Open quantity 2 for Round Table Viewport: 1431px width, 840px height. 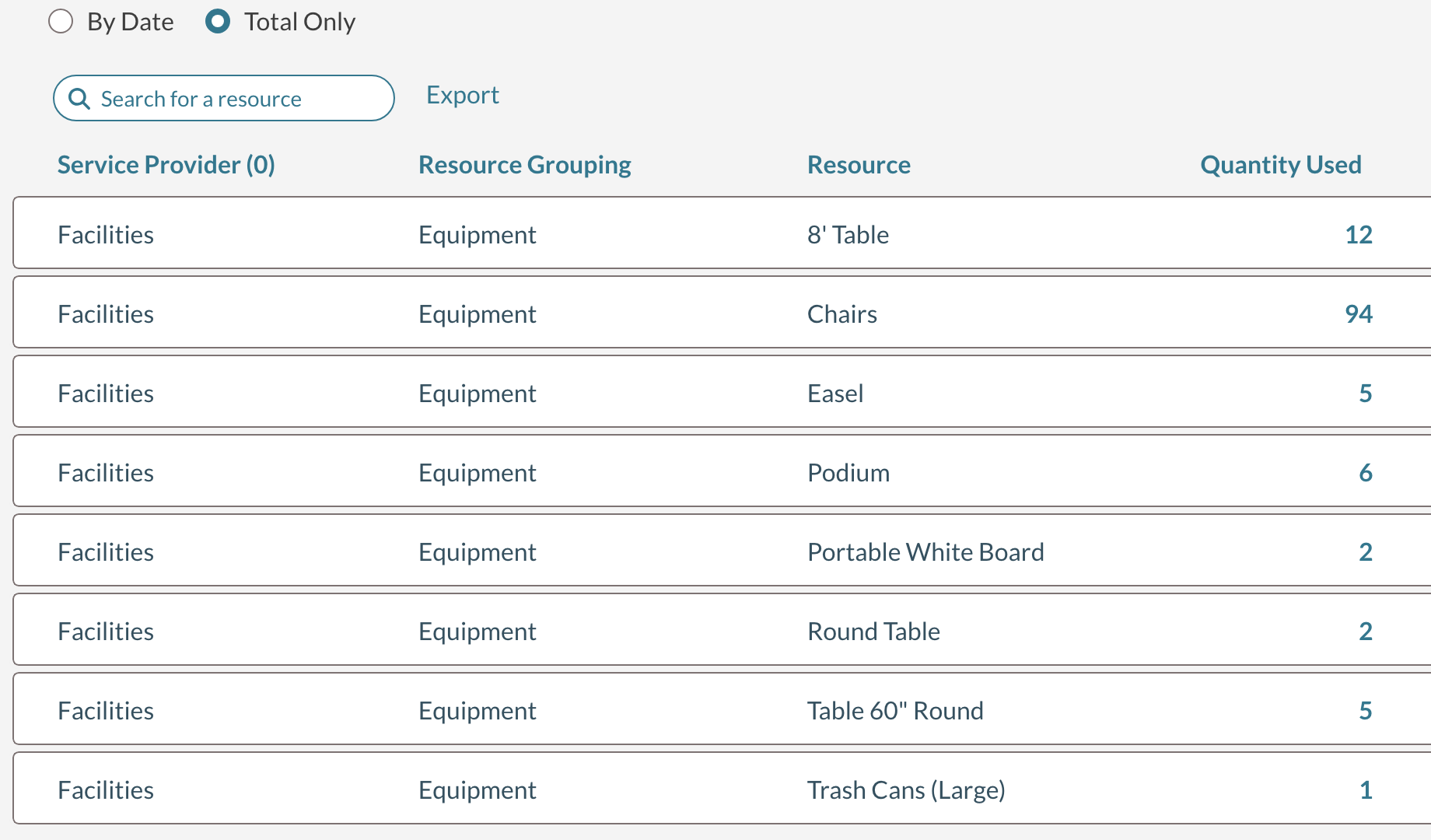1366,631
